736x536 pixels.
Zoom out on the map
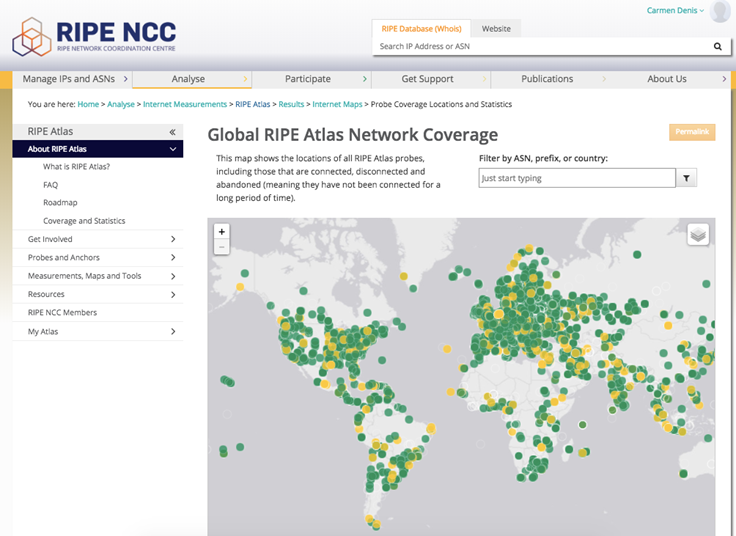coord(222,247)
